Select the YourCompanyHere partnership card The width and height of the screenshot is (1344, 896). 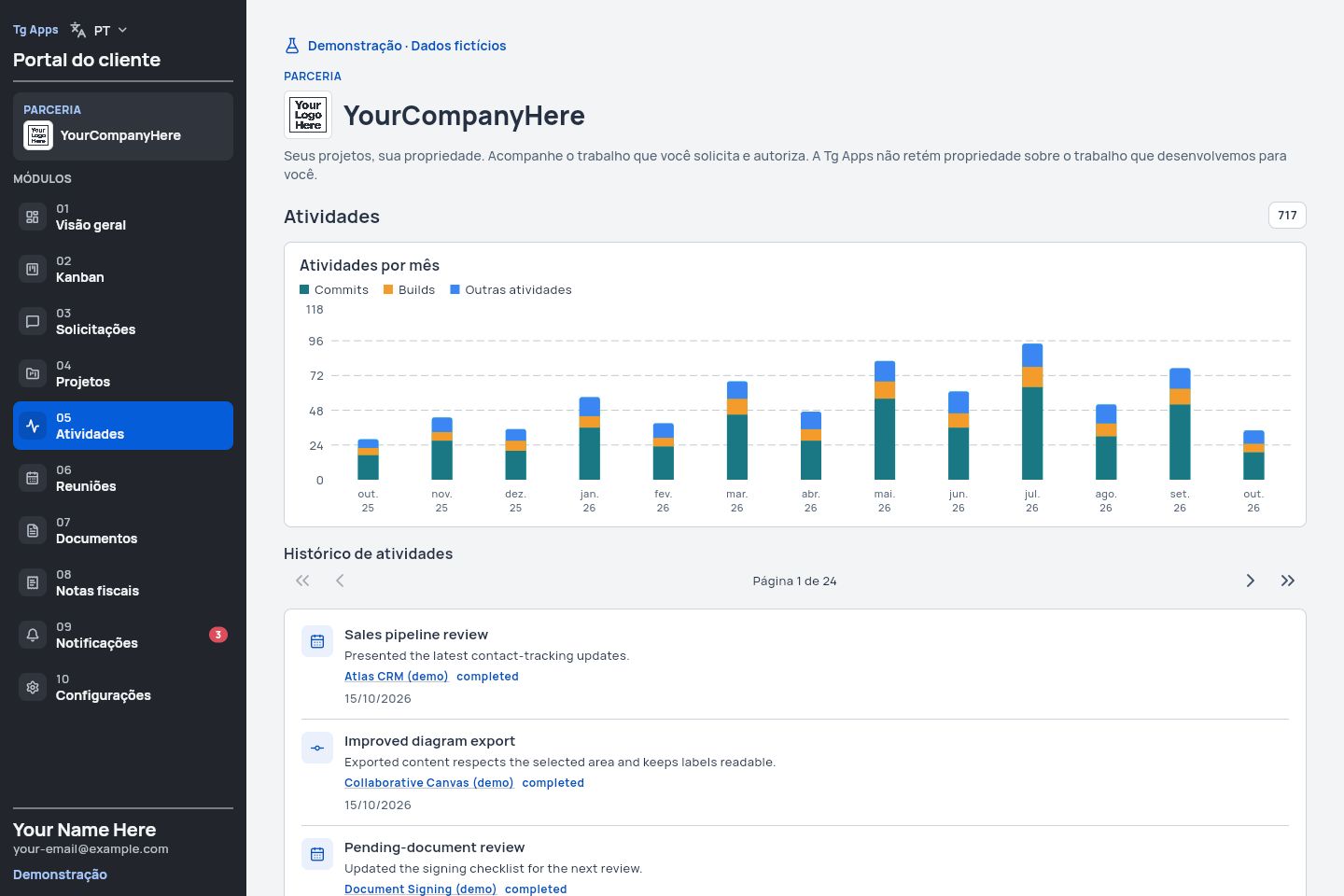(123, 126)
